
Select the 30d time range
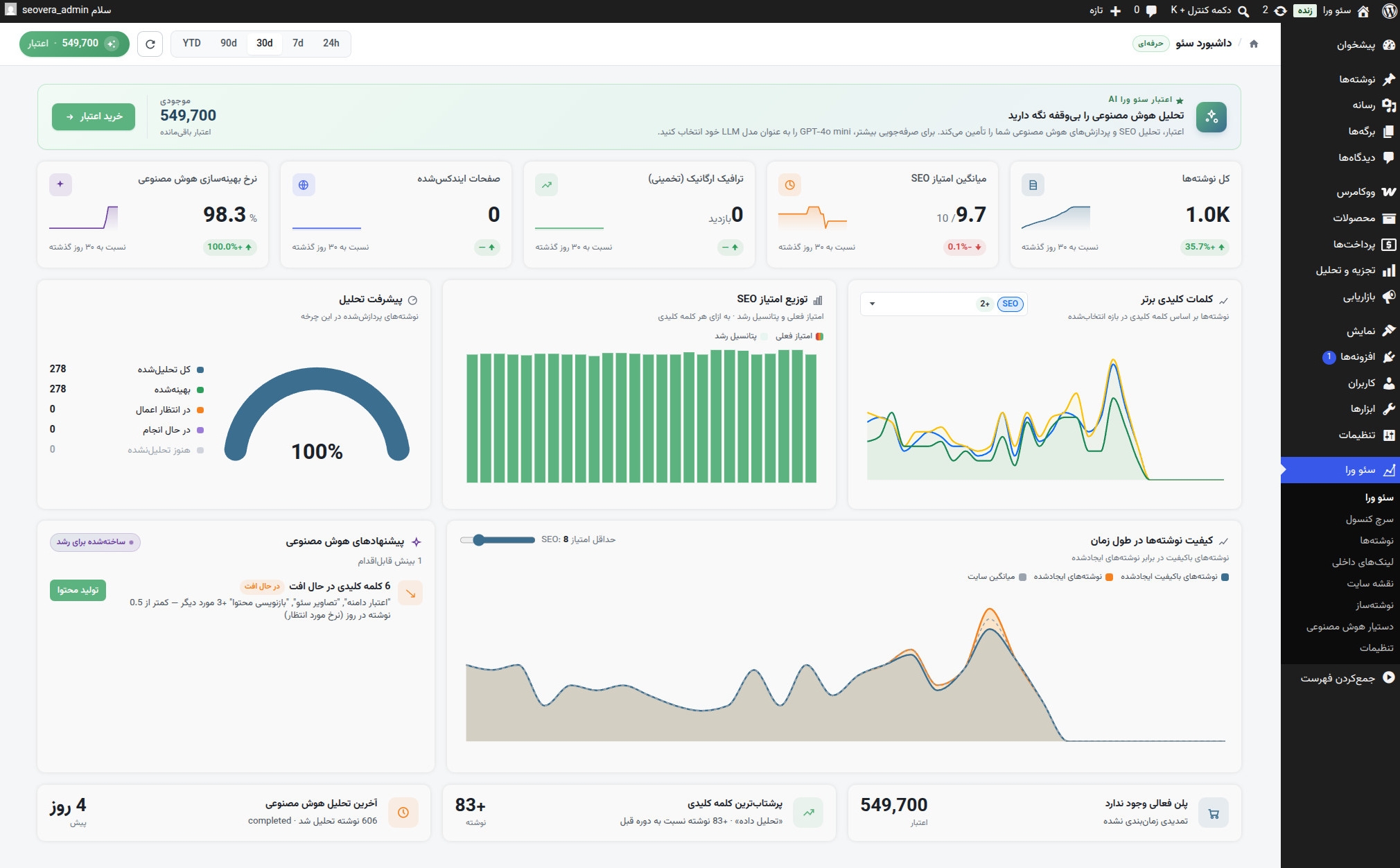[265, 43]
